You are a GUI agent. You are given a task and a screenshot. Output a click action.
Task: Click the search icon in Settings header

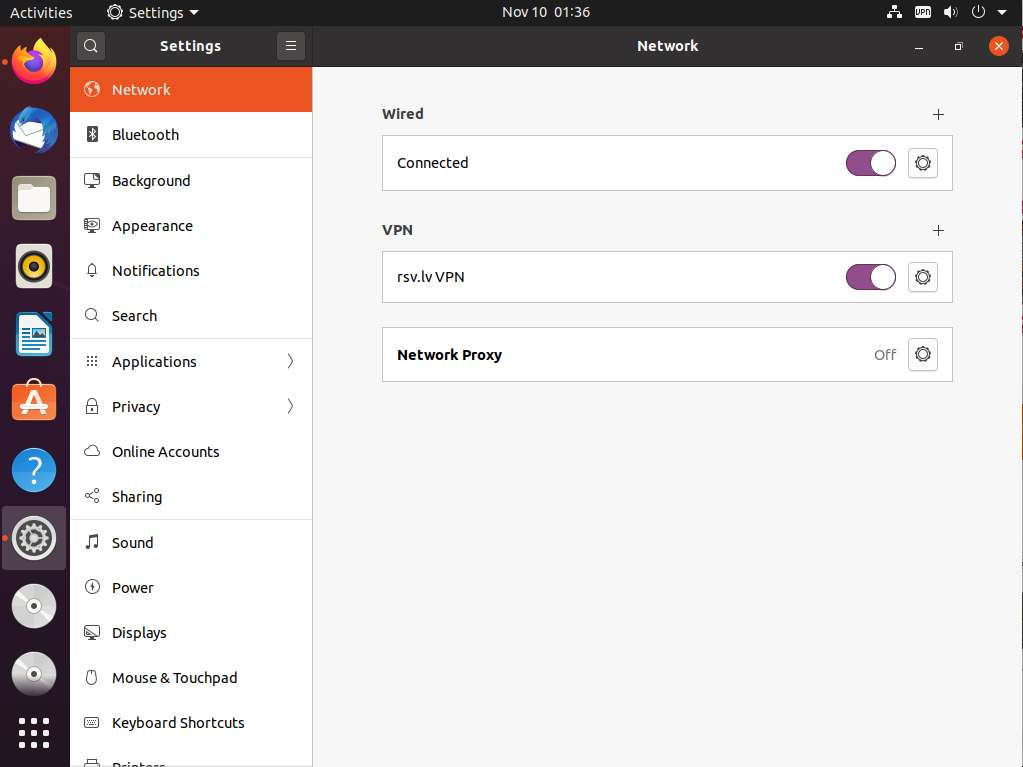[x=90, y=46]
